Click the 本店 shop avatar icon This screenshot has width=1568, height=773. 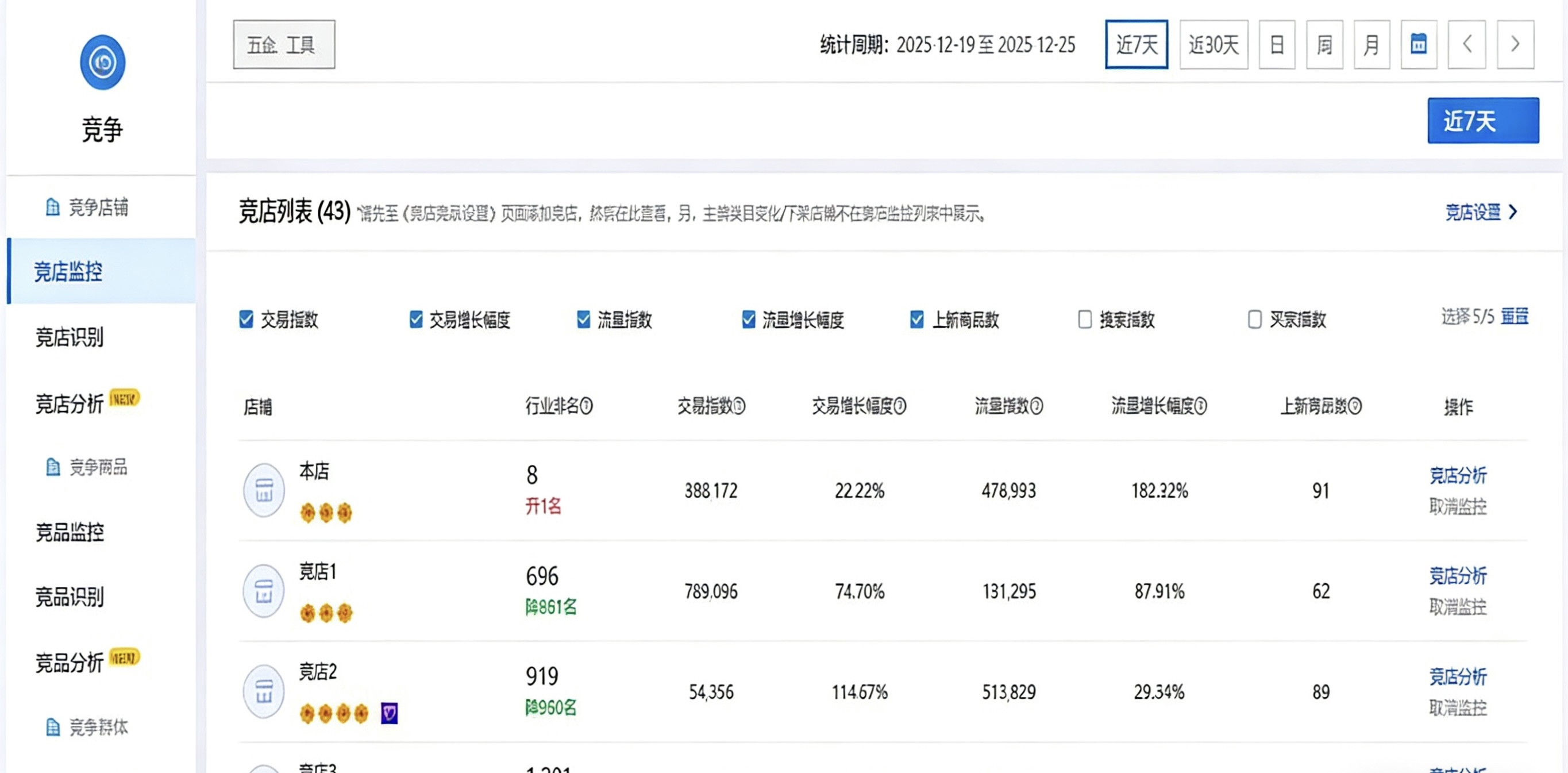tap(264, 490)
